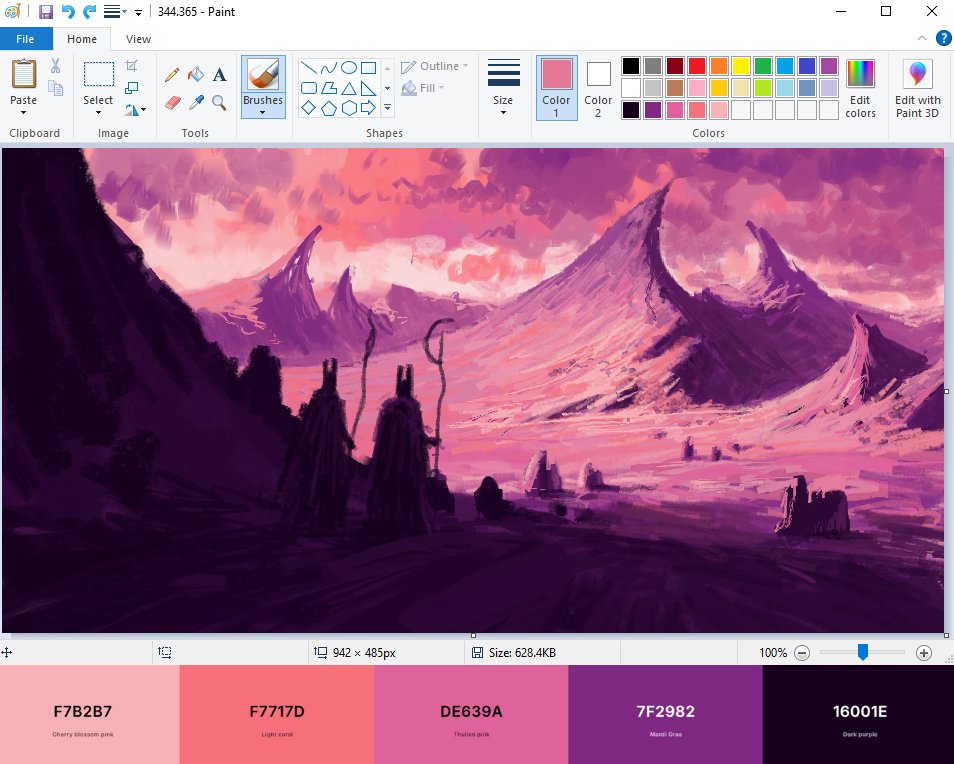Toggle the Brushes tool on
The image size is (954, 764).
coord(263,74)
